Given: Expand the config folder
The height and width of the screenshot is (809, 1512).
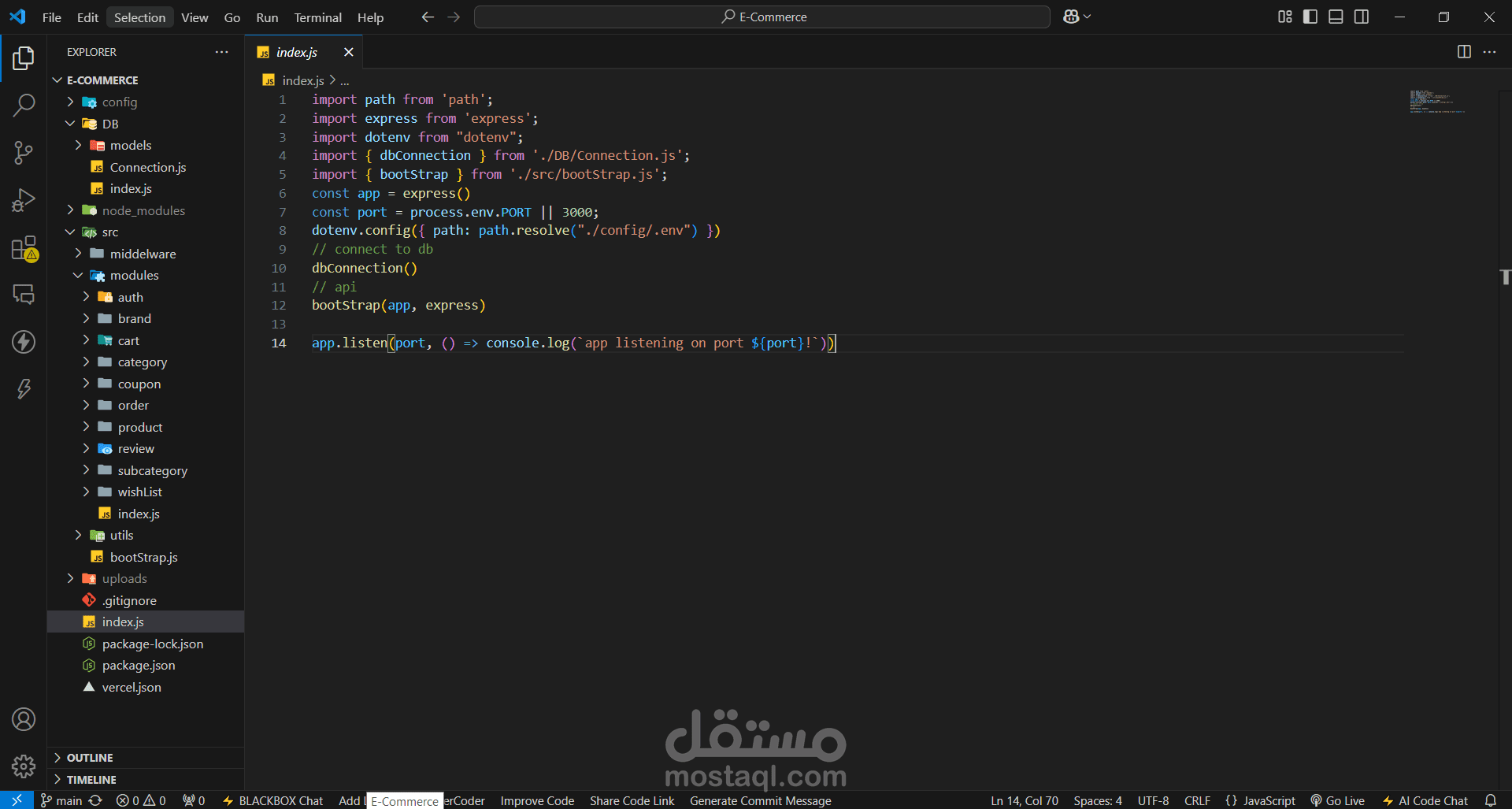Looking at the screenshot, I should coord(146,102).
